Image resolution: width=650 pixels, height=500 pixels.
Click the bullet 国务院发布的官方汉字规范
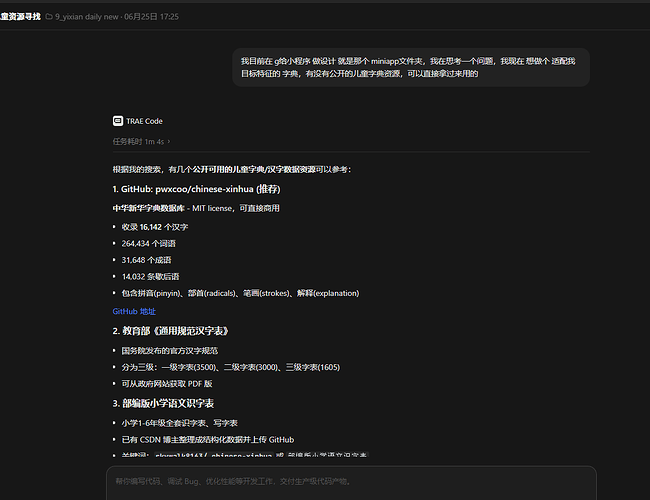(x=170, y=351)
